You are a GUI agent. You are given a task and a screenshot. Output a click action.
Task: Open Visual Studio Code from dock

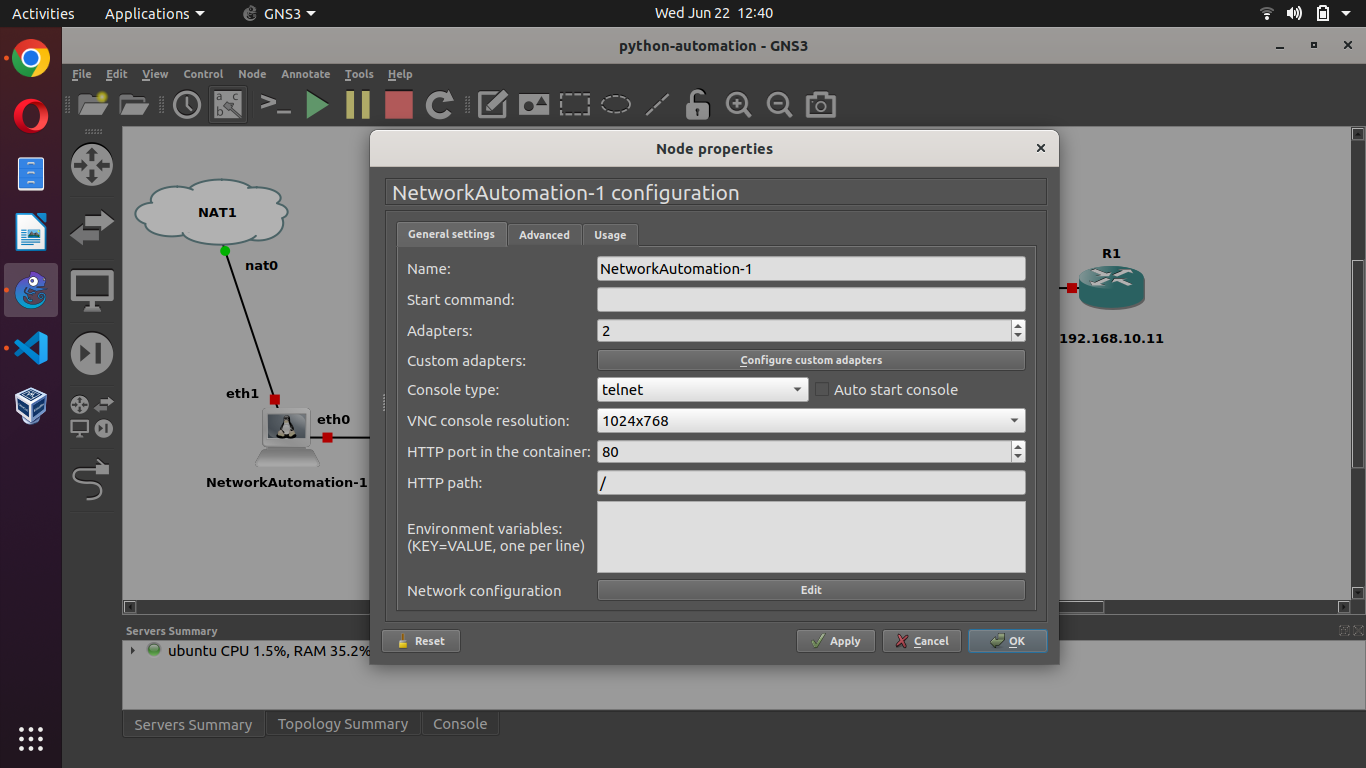point(31,348)
